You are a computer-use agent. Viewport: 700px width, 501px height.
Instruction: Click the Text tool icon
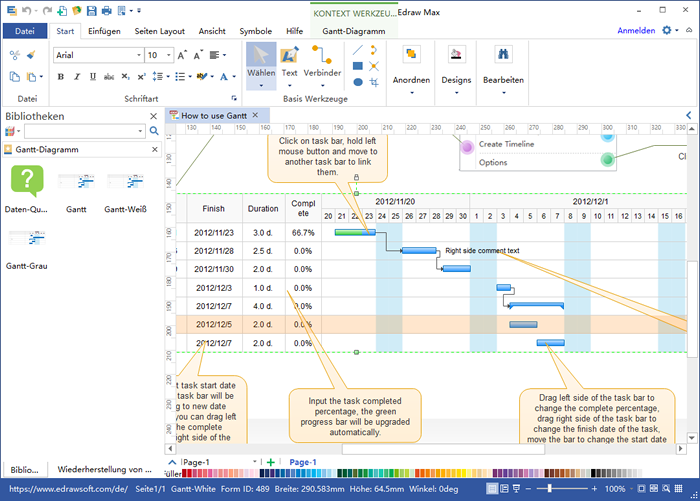click(x=289, y=55)
